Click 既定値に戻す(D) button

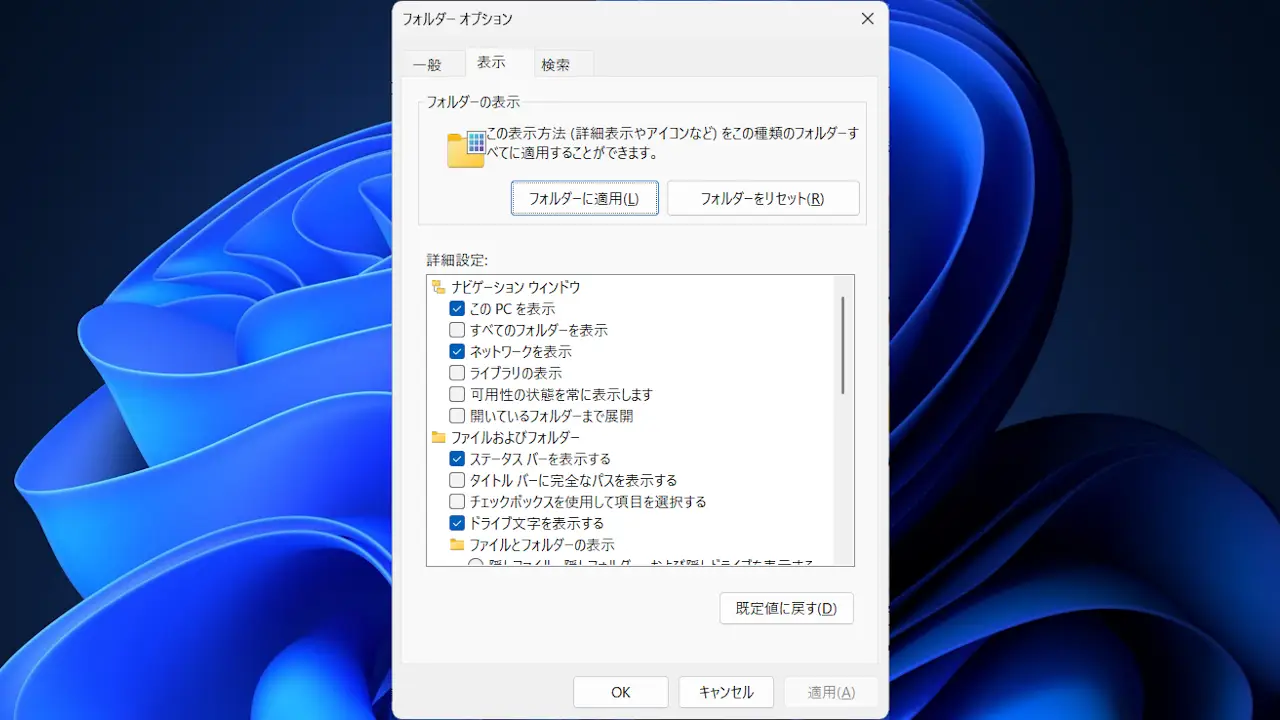click(x=786, y=608)
